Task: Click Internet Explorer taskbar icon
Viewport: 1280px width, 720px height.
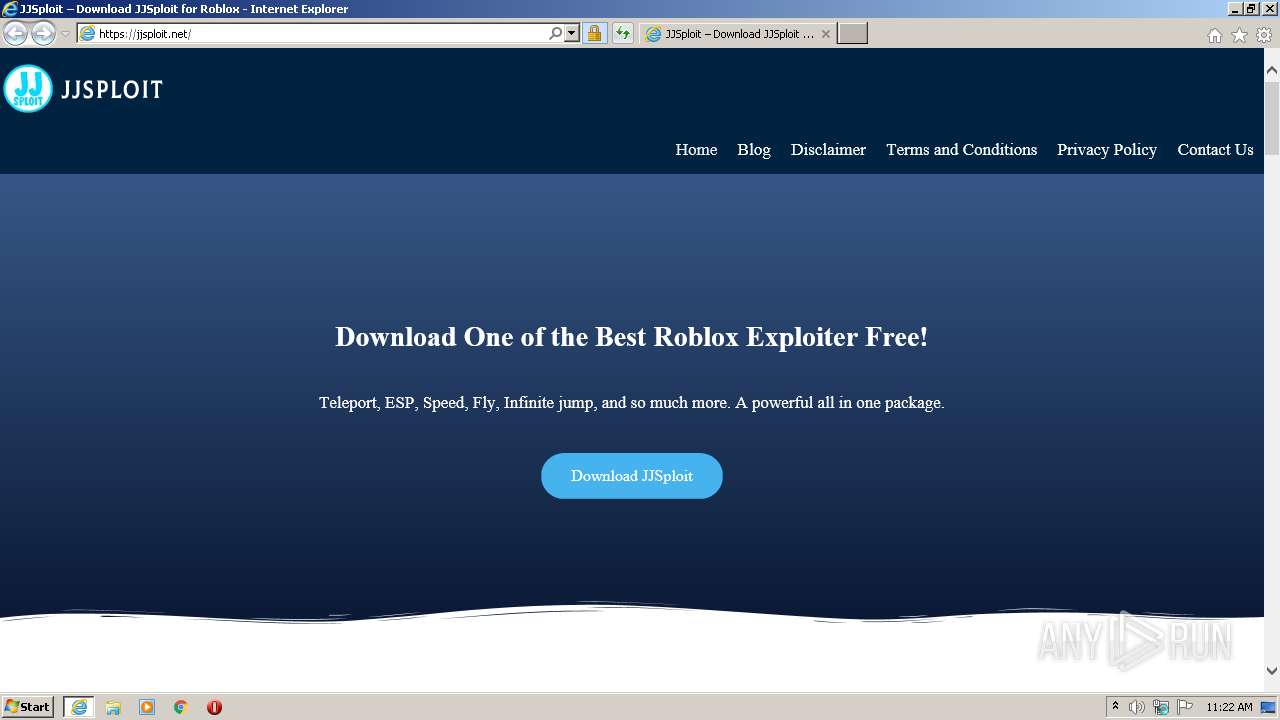Action: [x=79, y=707]
